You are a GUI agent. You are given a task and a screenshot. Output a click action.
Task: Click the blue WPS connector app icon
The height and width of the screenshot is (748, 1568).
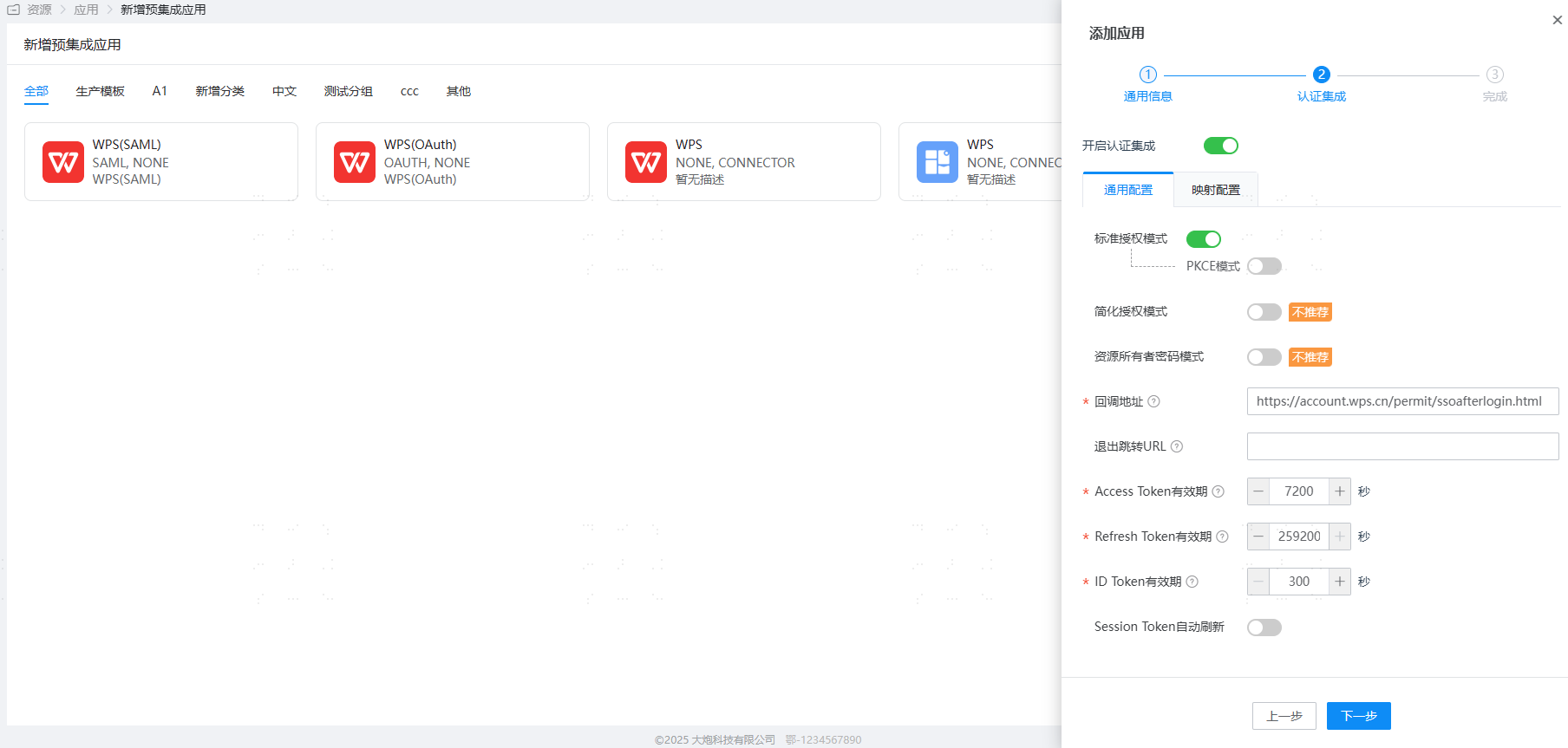938,162
